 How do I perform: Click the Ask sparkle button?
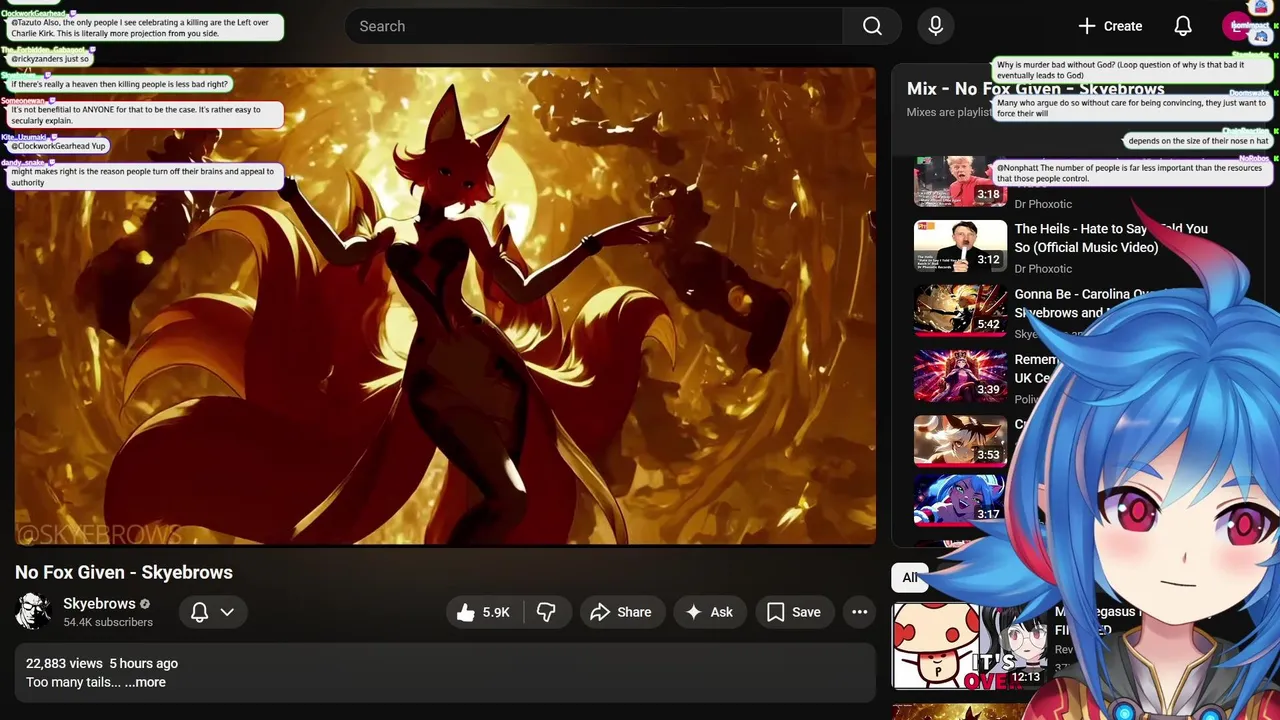[x=709, y=612]
